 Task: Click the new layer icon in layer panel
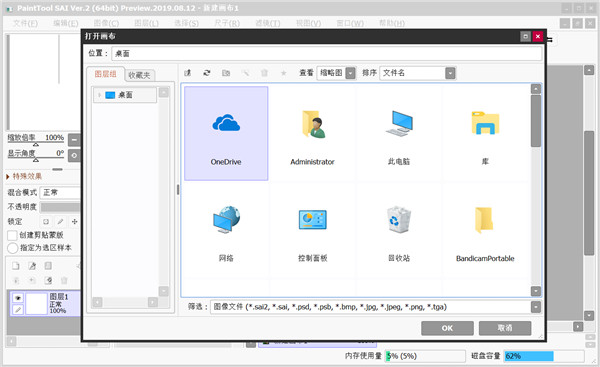16,266
